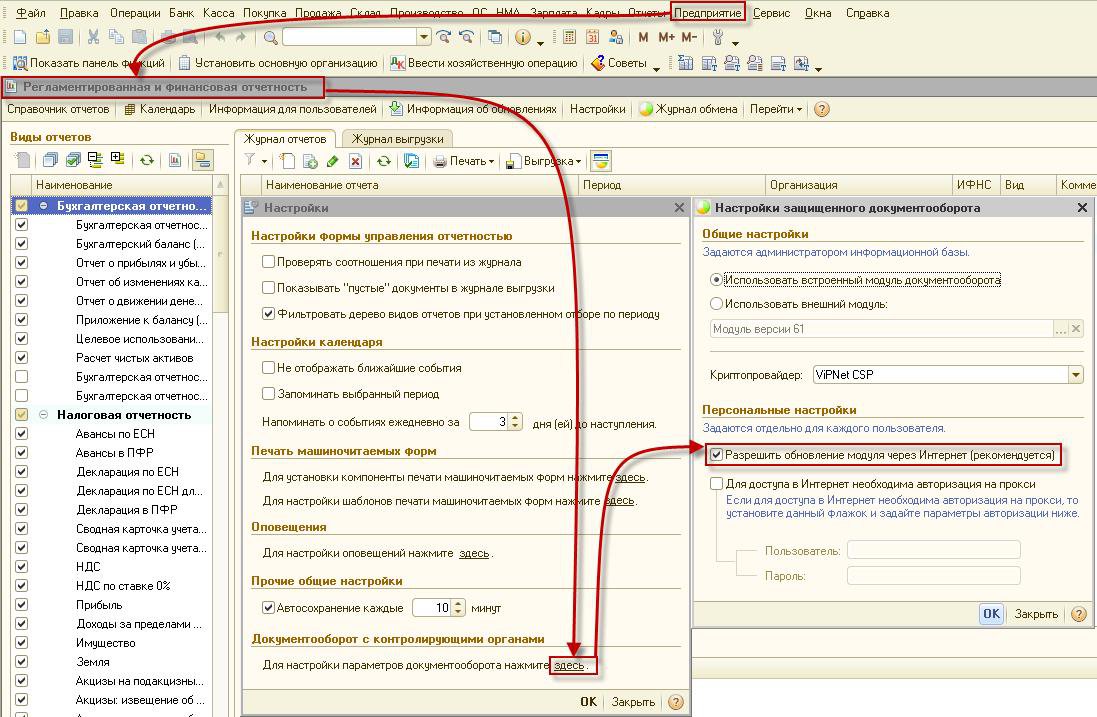Click здесь link for установки компоненты печати
Screen dimensions: 1097x717
630,477
